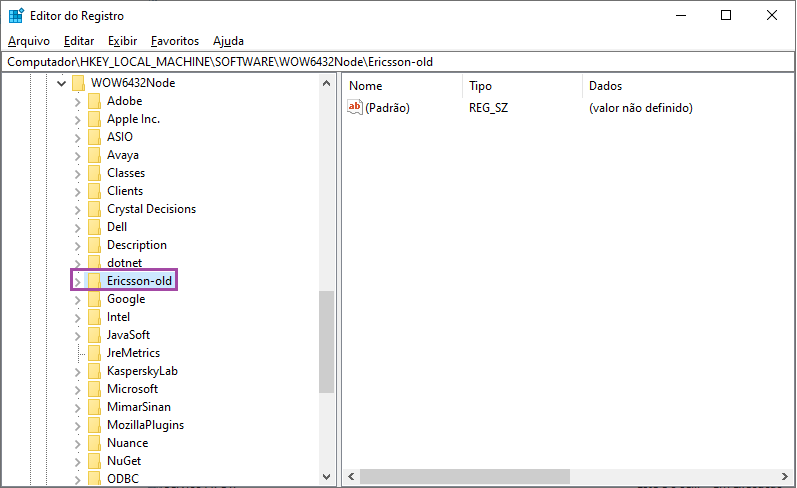Collapse the WOW6432Node key
This screenshot has width=797, height=488.
coord(62,83)
